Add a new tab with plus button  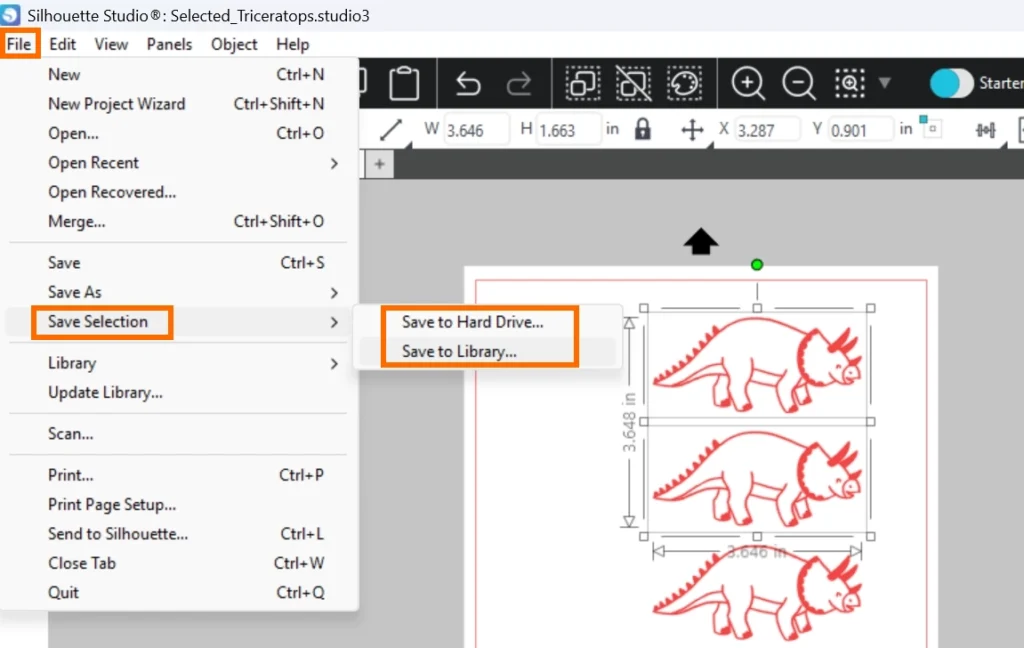(379, 164)
